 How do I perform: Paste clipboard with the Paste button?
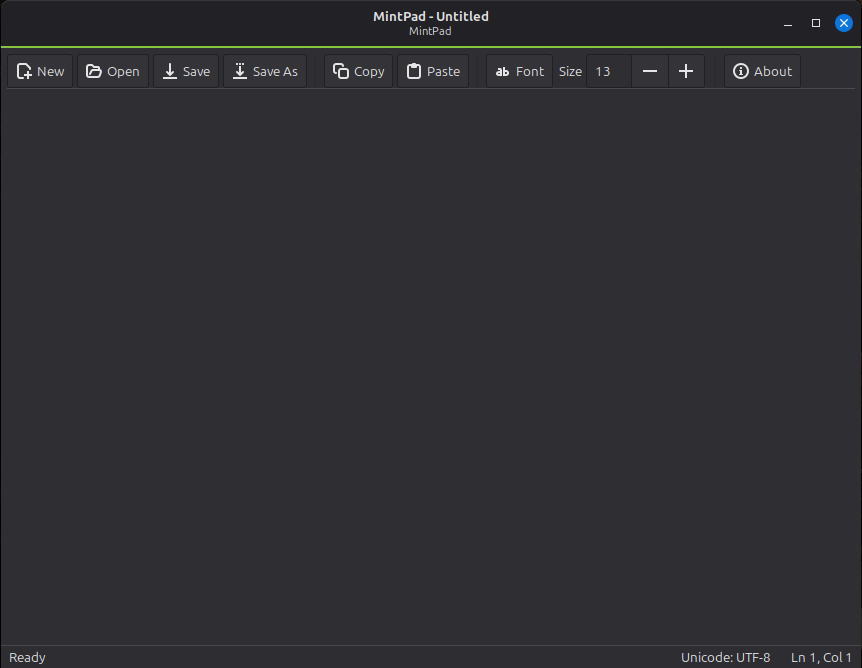(433, 71)
